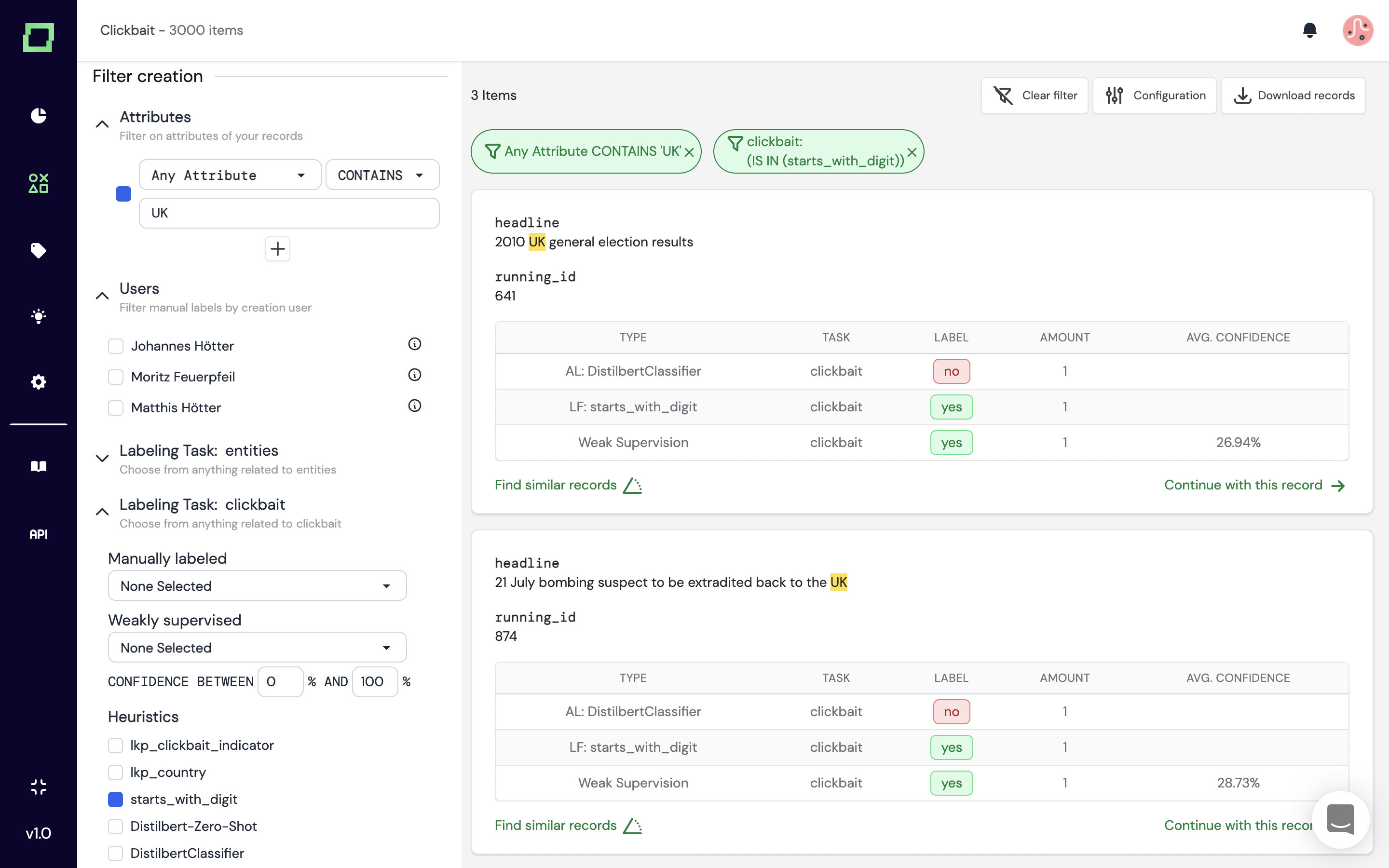Uncheck the starts_with_digit heuristic

[x=116, y=799]
